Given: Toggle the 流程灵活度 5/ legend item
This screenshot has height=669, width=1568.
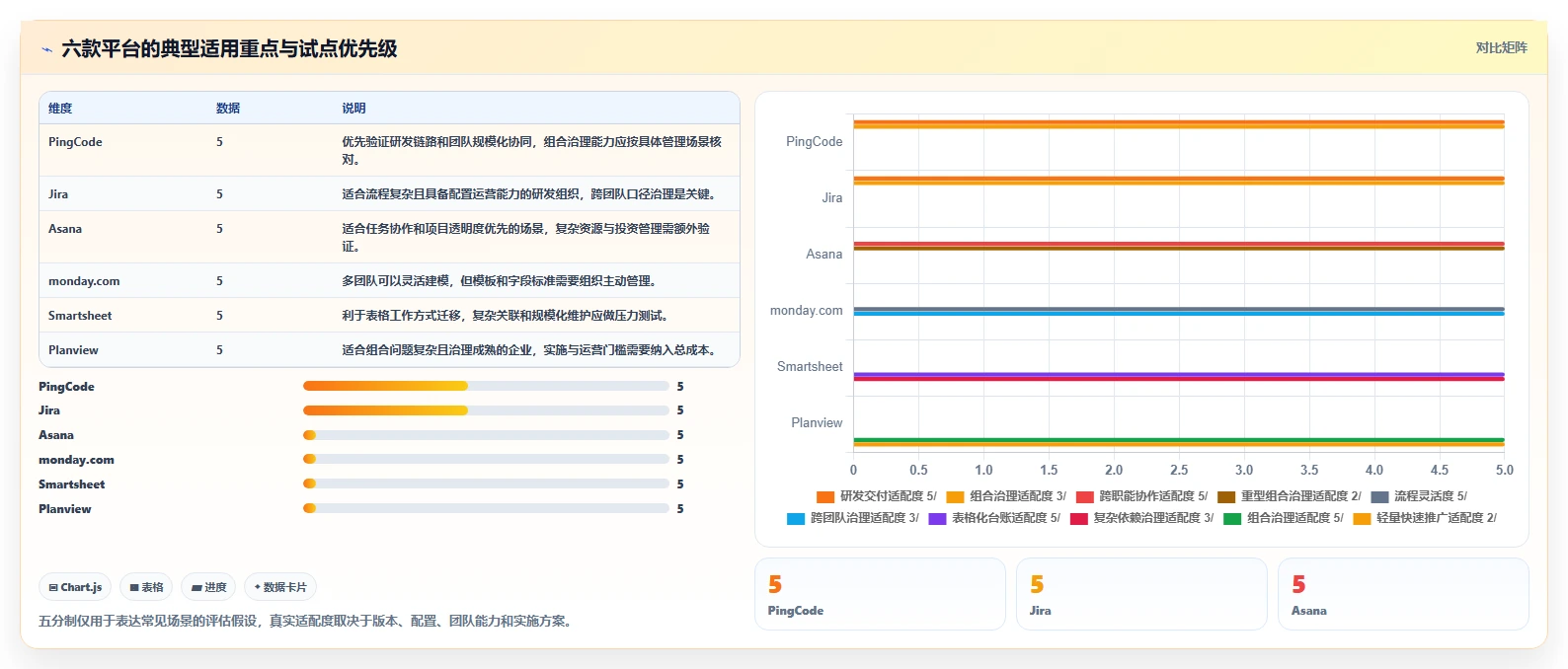Looking at the screenshot, I should 1418,496.
